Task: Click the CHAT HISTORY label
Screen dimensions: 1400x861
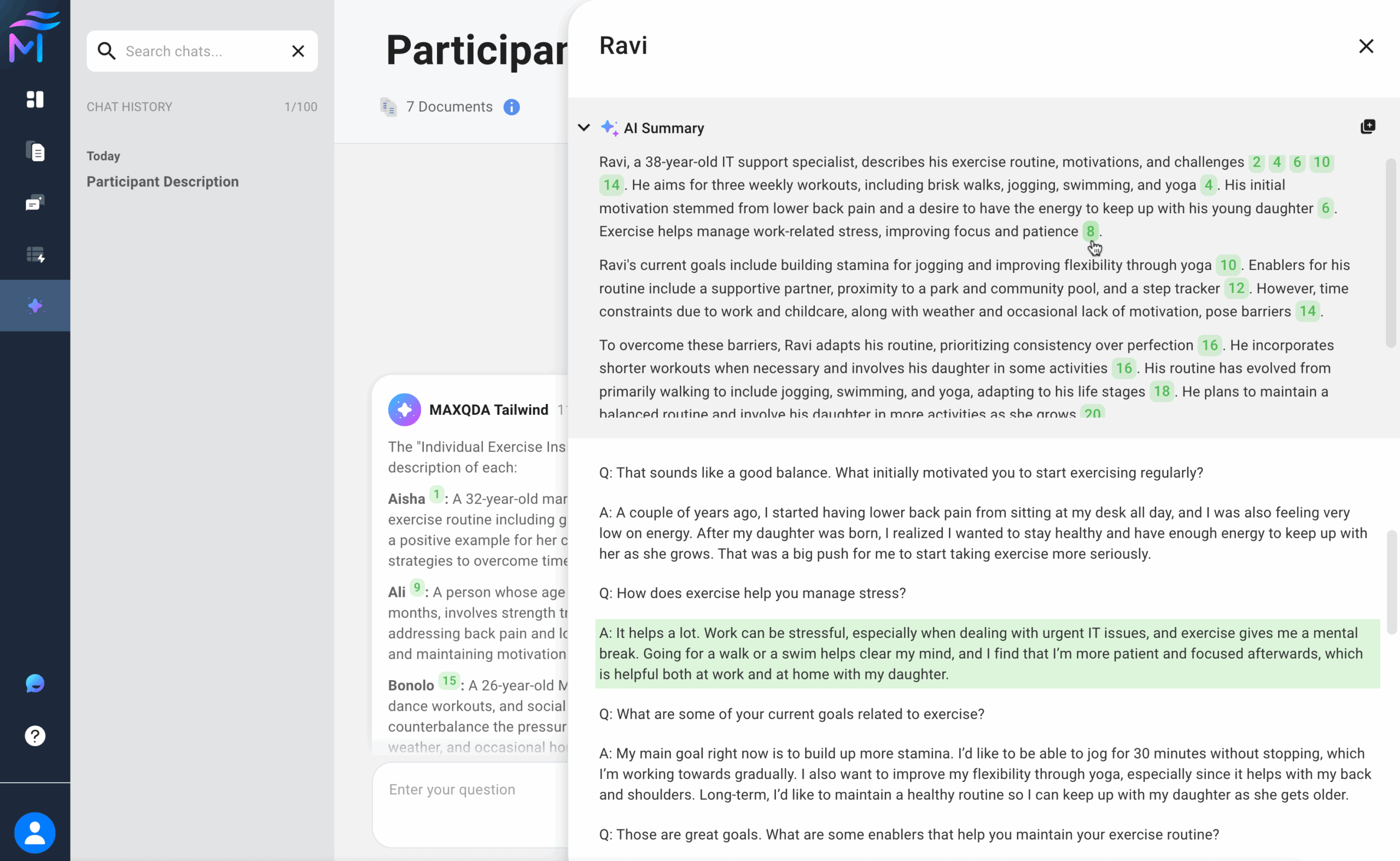Action: [x=129, y=107]
